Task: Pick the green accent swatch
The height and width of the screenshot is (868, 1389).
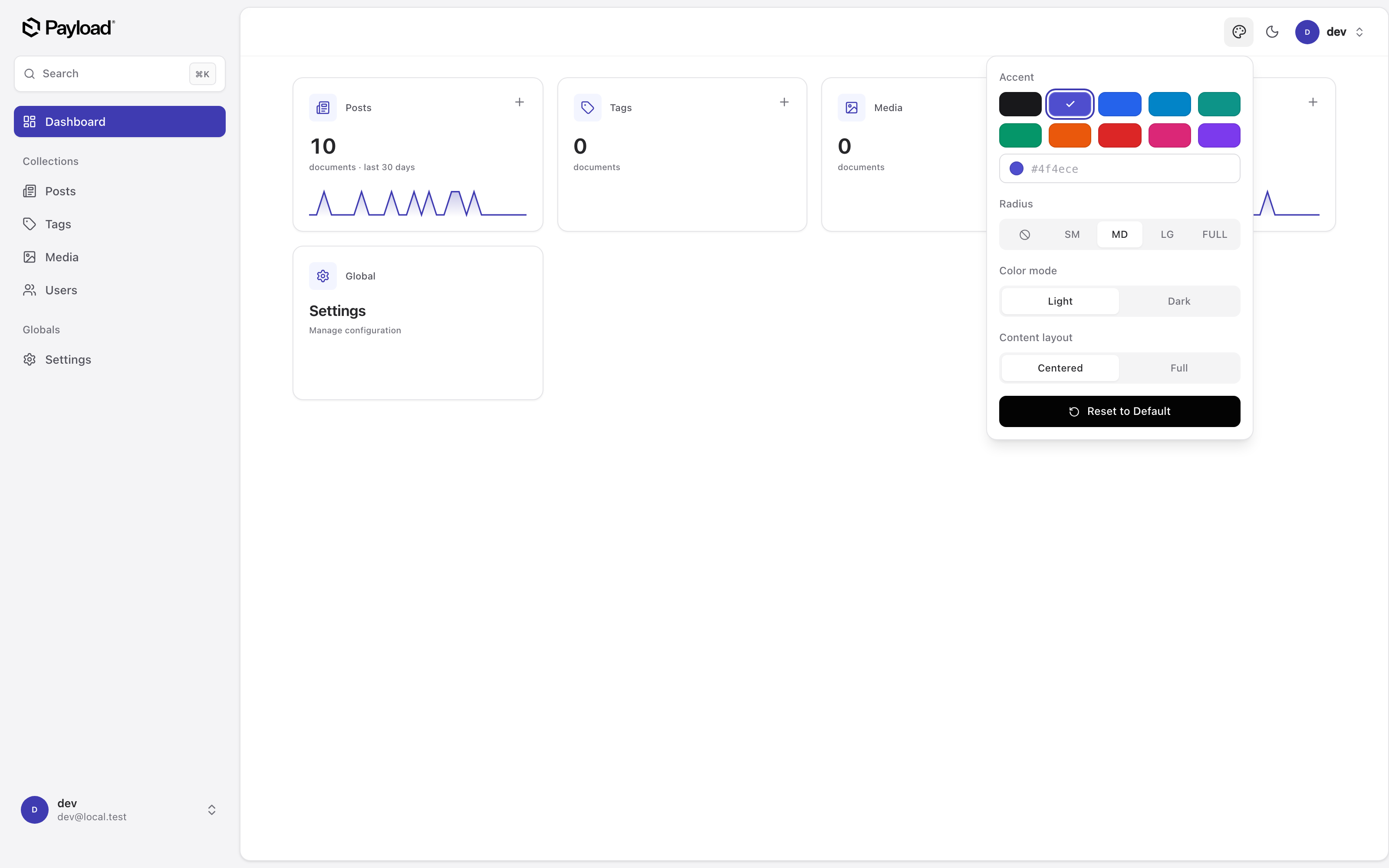Action: pyautogui.click(x=1020, y=135)
